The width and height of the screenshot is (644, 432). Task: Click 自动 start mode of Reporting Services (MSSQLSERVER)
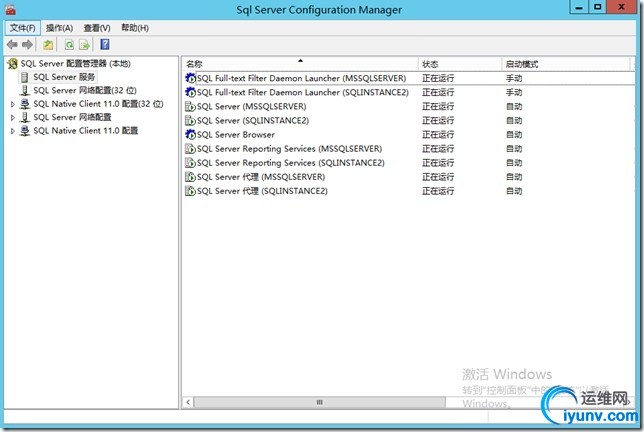click(514, 149)
